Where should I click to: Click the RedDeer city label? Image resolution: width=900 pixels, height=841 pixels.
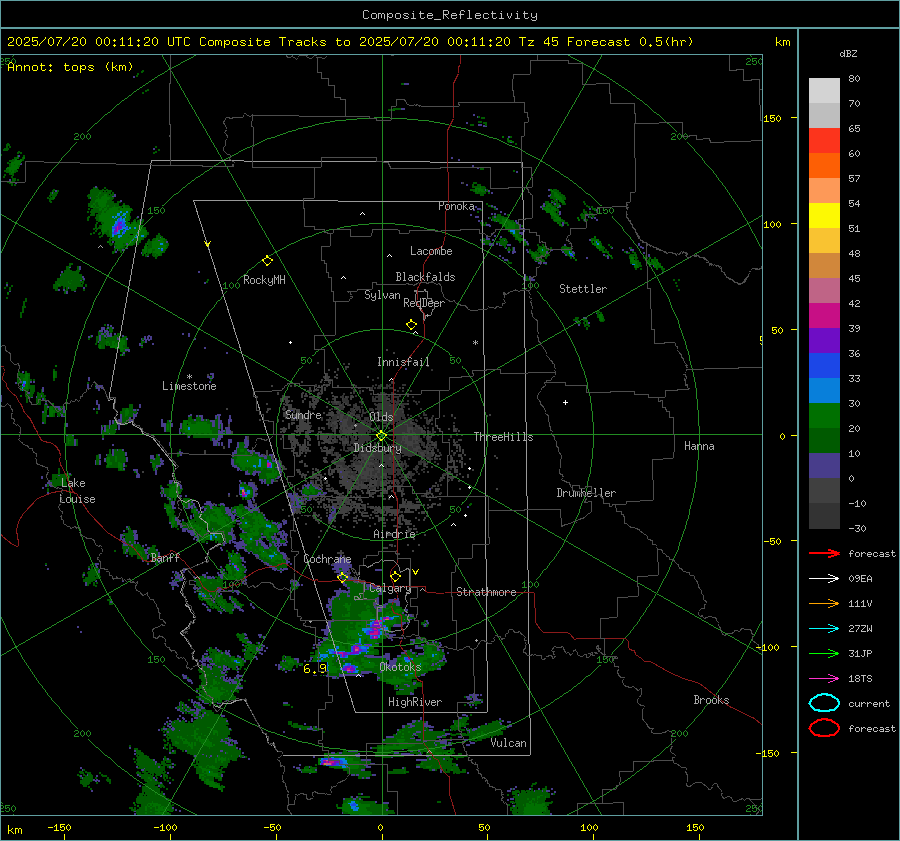pos(424,303)
